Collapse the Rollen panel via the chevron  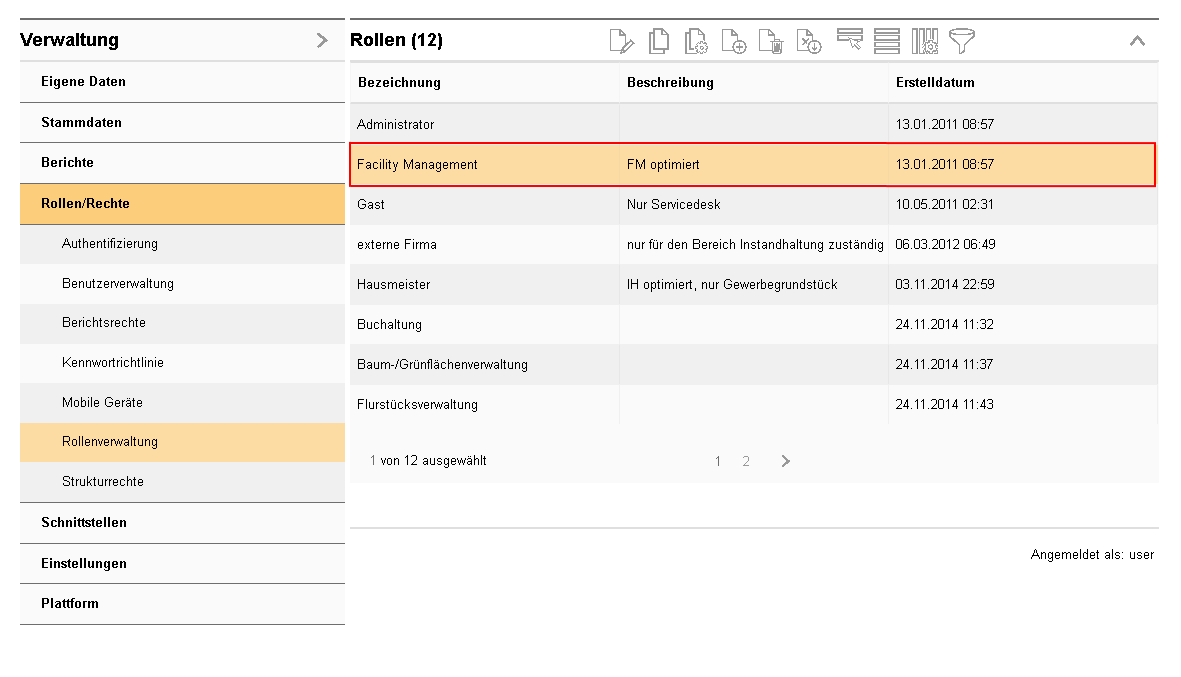coord(1137,41)
